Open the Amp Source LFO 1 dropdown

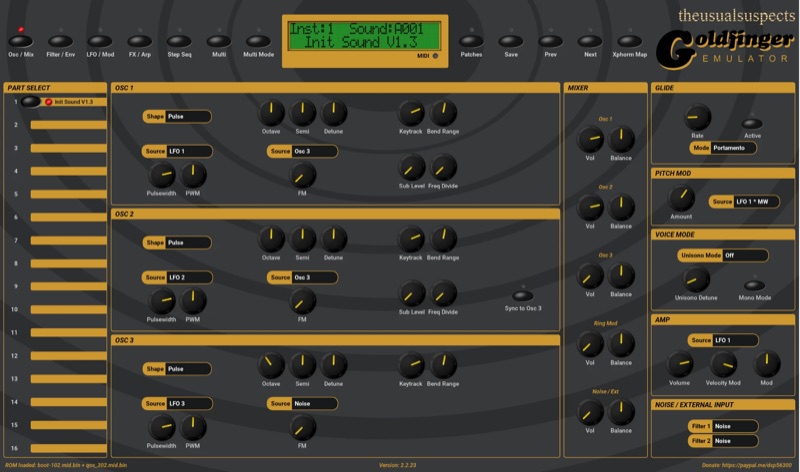click(x=723, y=340)
